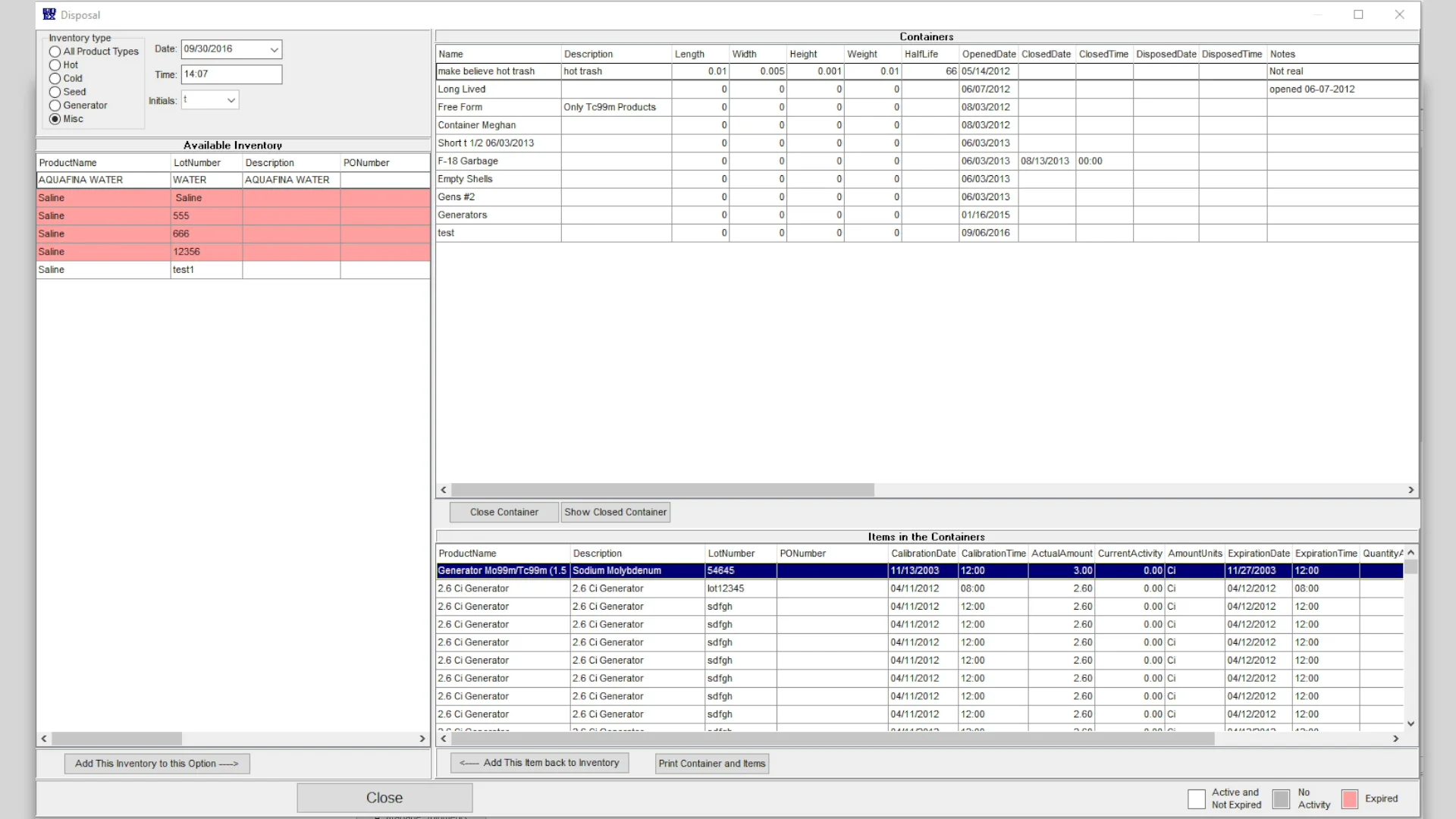Click Add This Item back to Inventory
The width and height of the screenshot is (1456, 819).
pyautogui.click(x=538, y=763)
